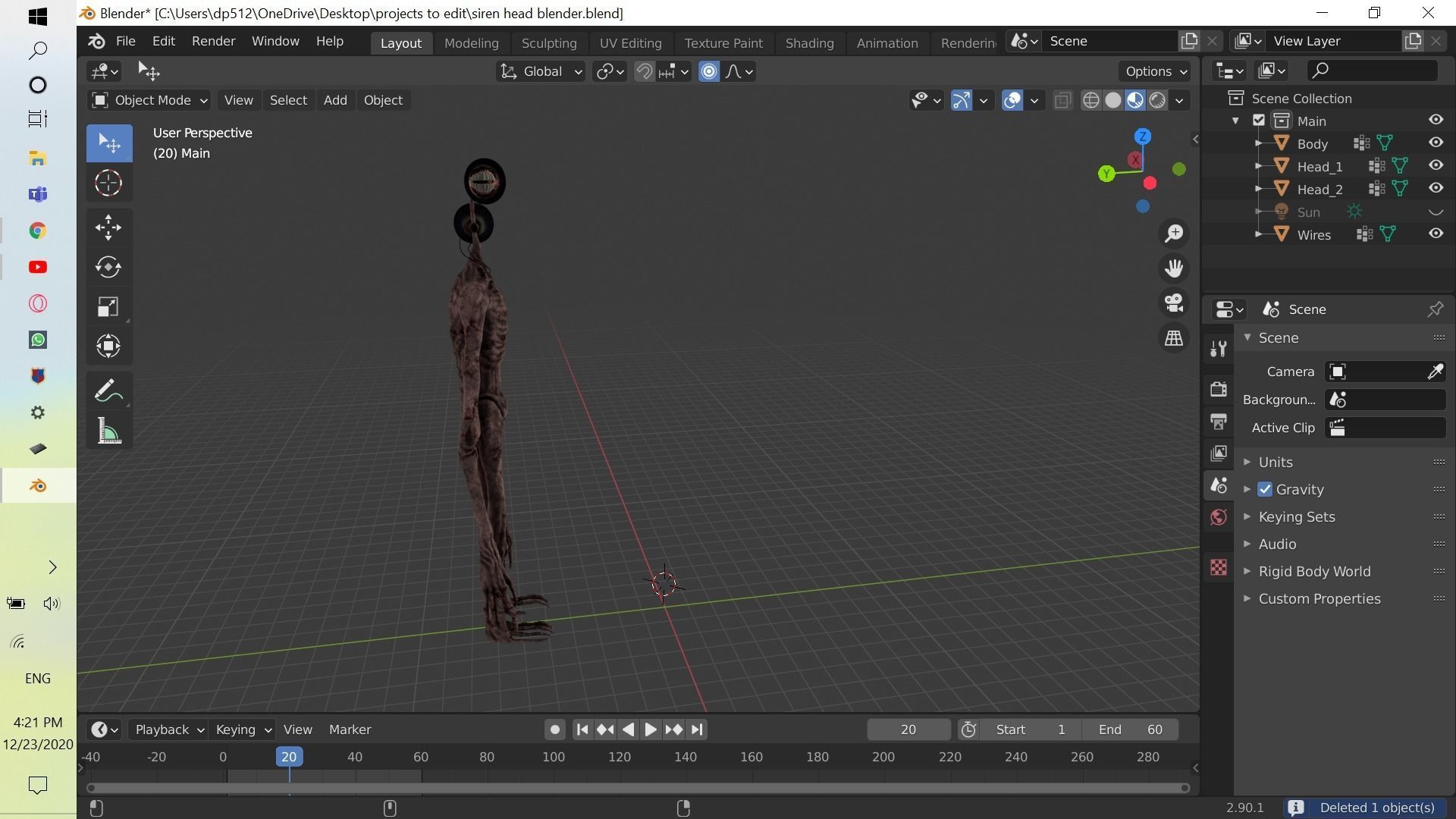The height and width of the screenshot is (819, 1456).
Task: Open the File menu
Action: tap(125, 41)
